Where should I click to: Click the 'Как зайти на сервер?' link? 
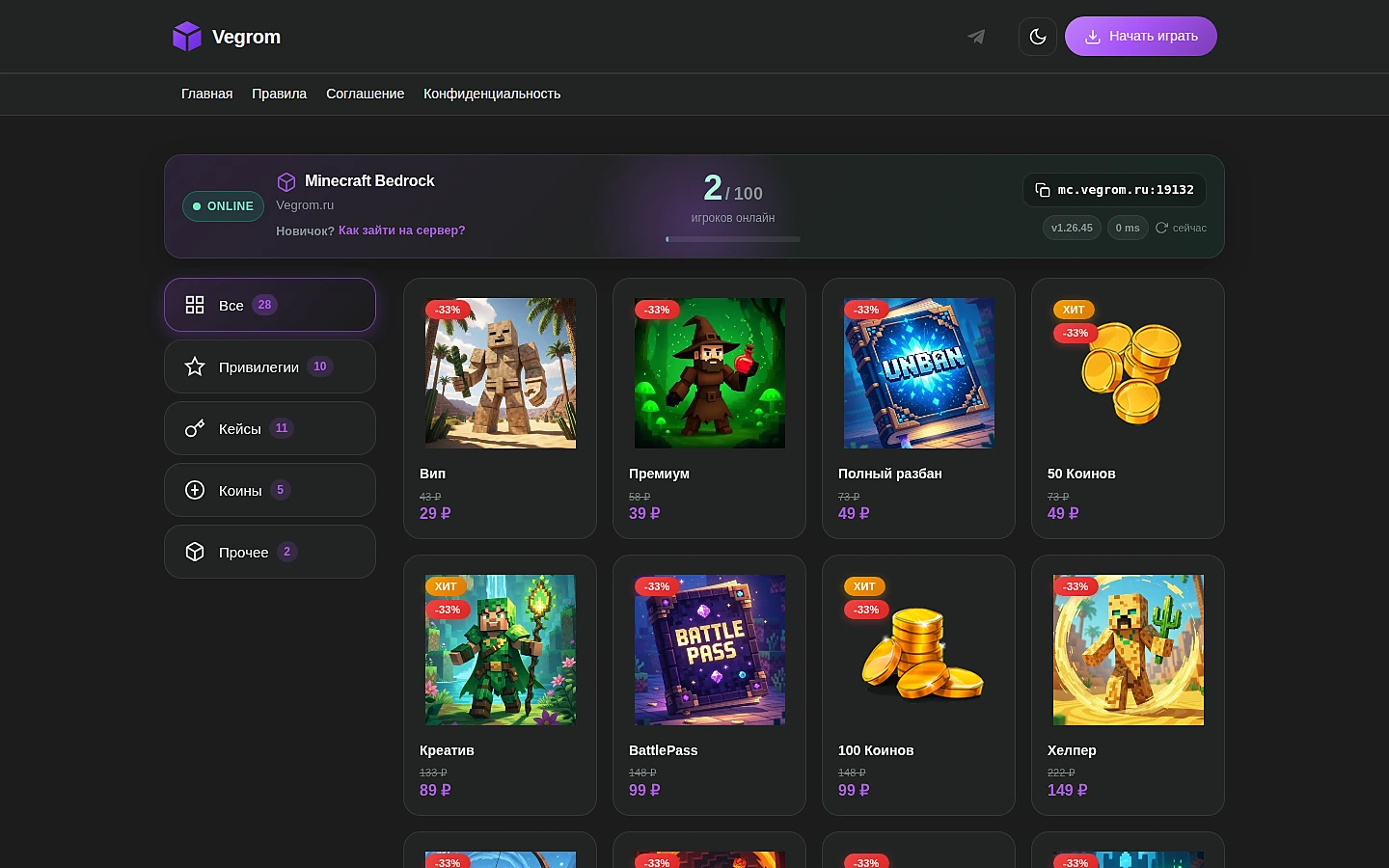pos(401,231)
